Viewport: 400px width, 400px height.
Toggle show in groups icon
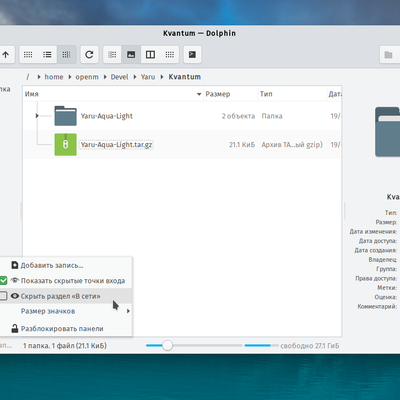[112, 55]
